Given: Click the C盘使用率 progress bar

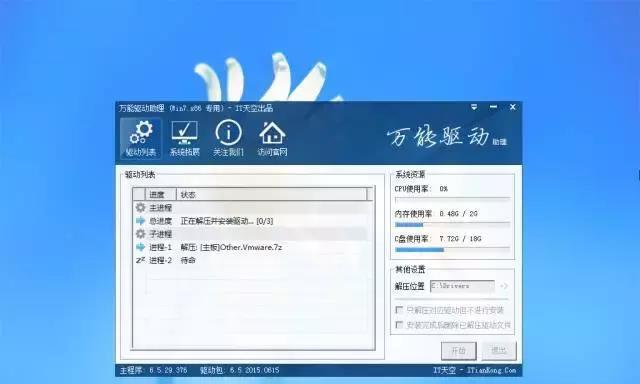Looking at the screenshot, I should point(452,249).
